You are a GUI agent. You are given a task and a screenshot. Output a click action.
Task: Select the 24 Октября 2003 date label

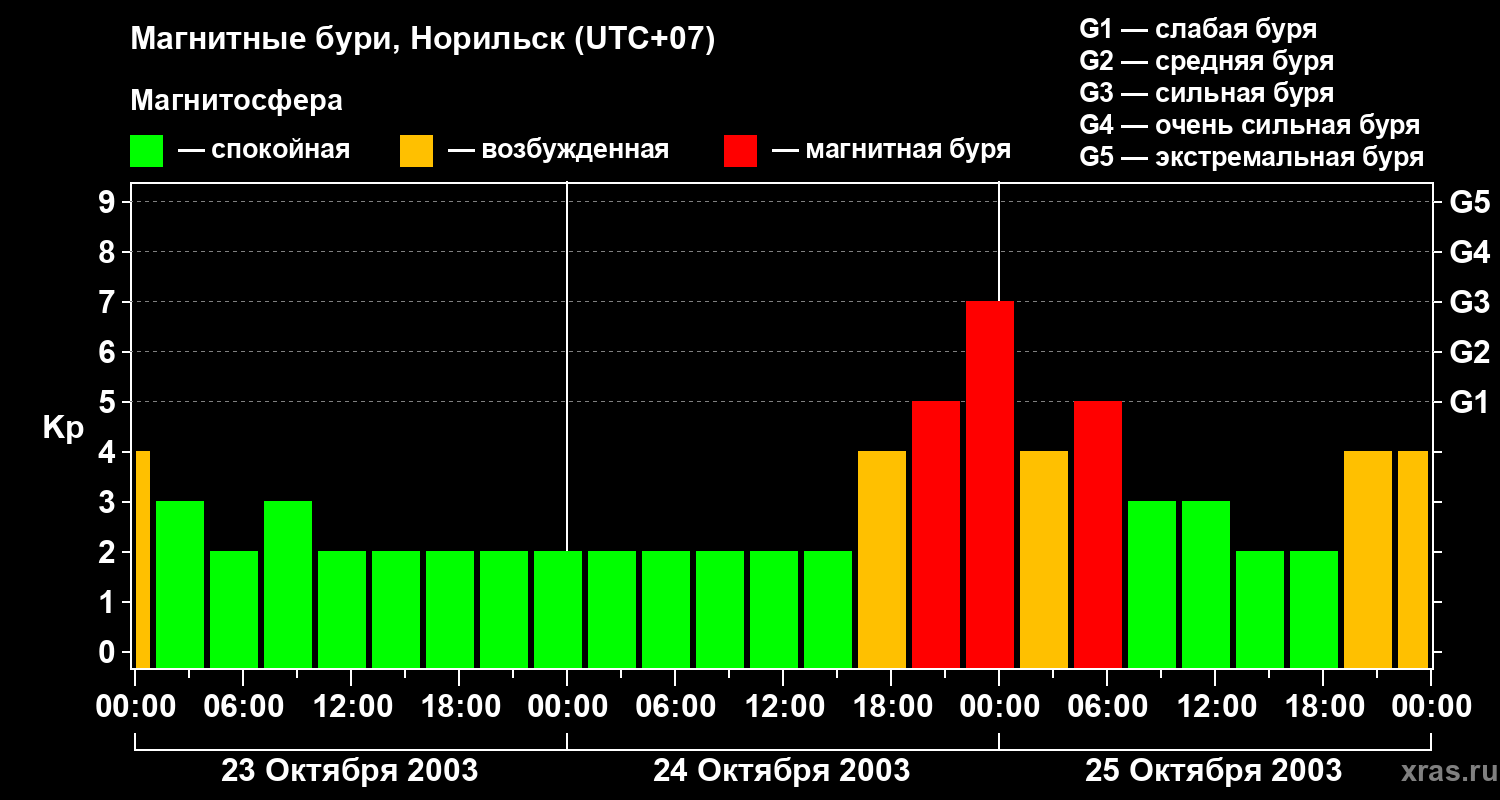point(781,771)
